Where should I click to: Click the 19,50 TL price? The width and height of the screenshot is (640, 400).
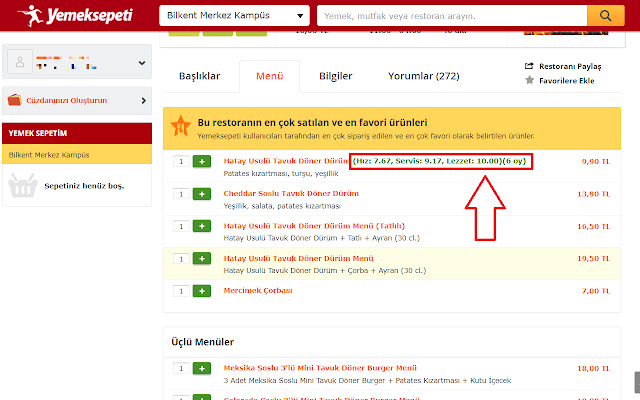pyautogui.click(x=593, y=258)
